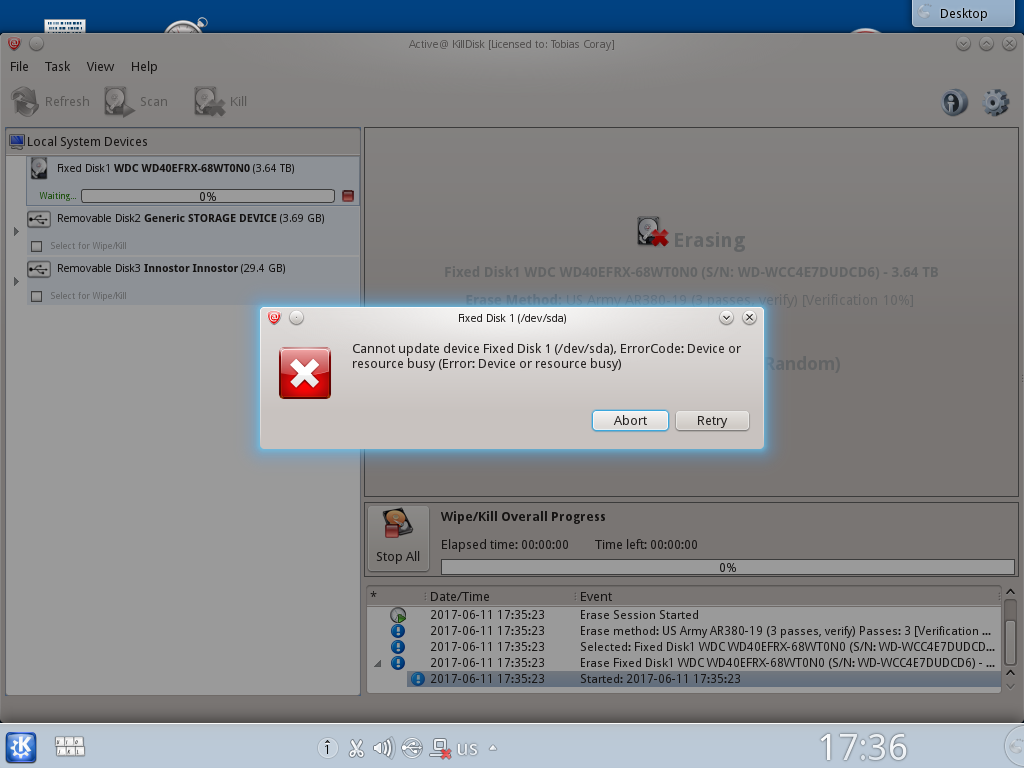Click the main window's round pin button
This screenshot has height=768, width=1024.
[37, 44]
